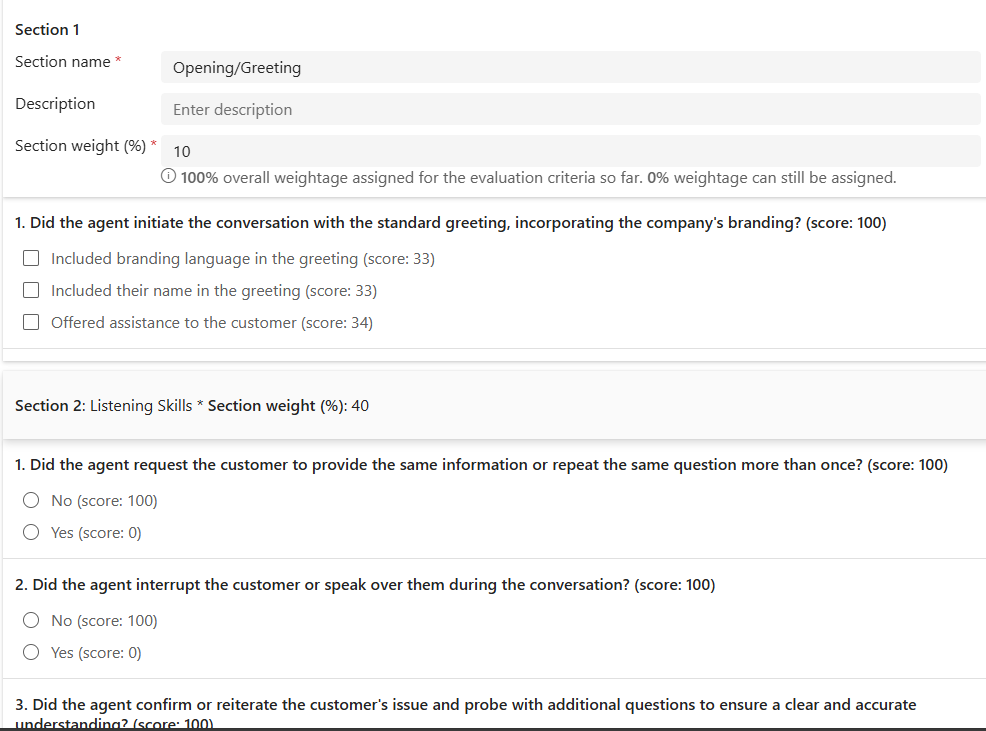Click the standard greeting question text
986x731 pixels.
[450, 223]
